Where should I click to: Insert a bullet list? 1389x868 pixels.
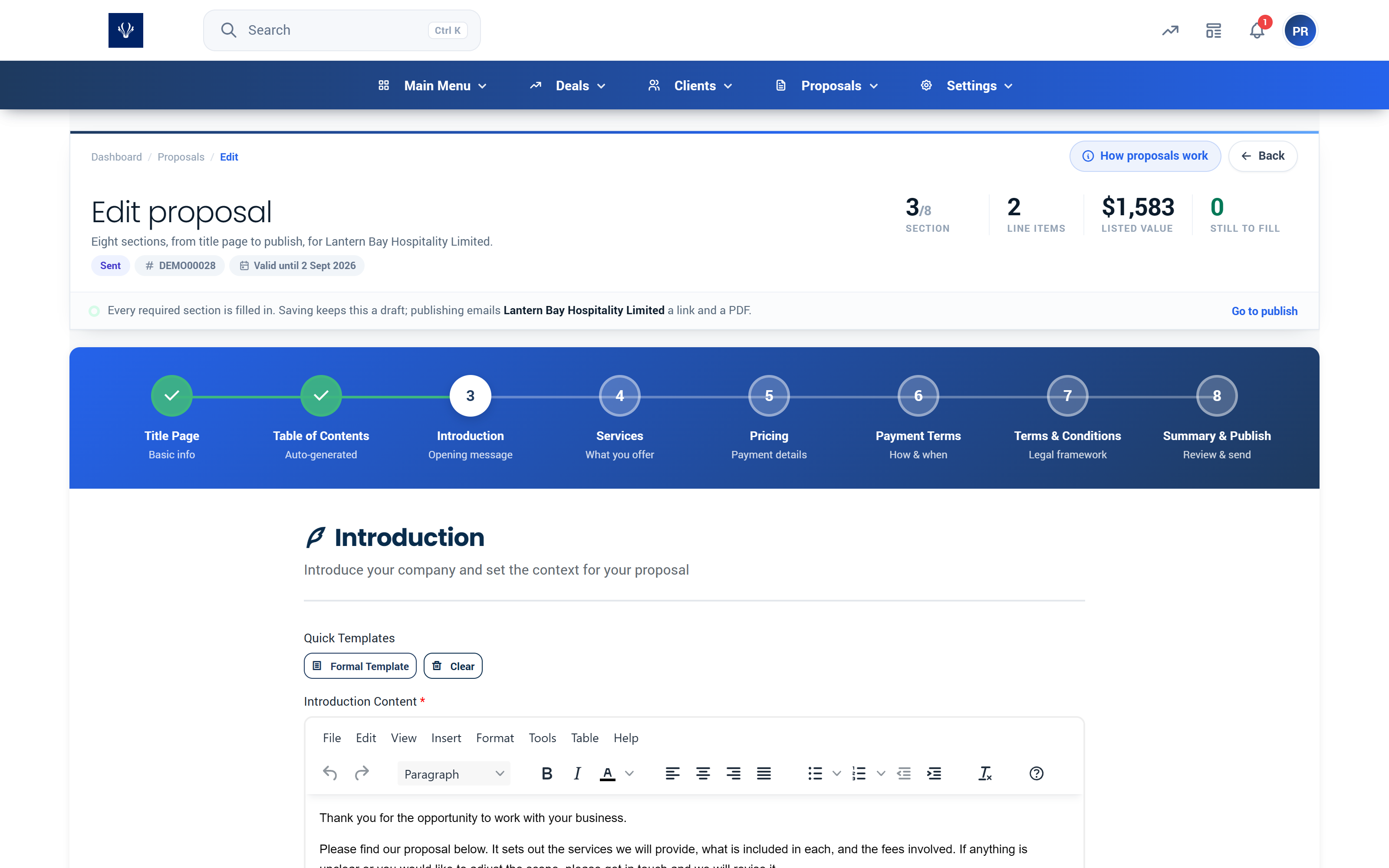tap(815, 773)
